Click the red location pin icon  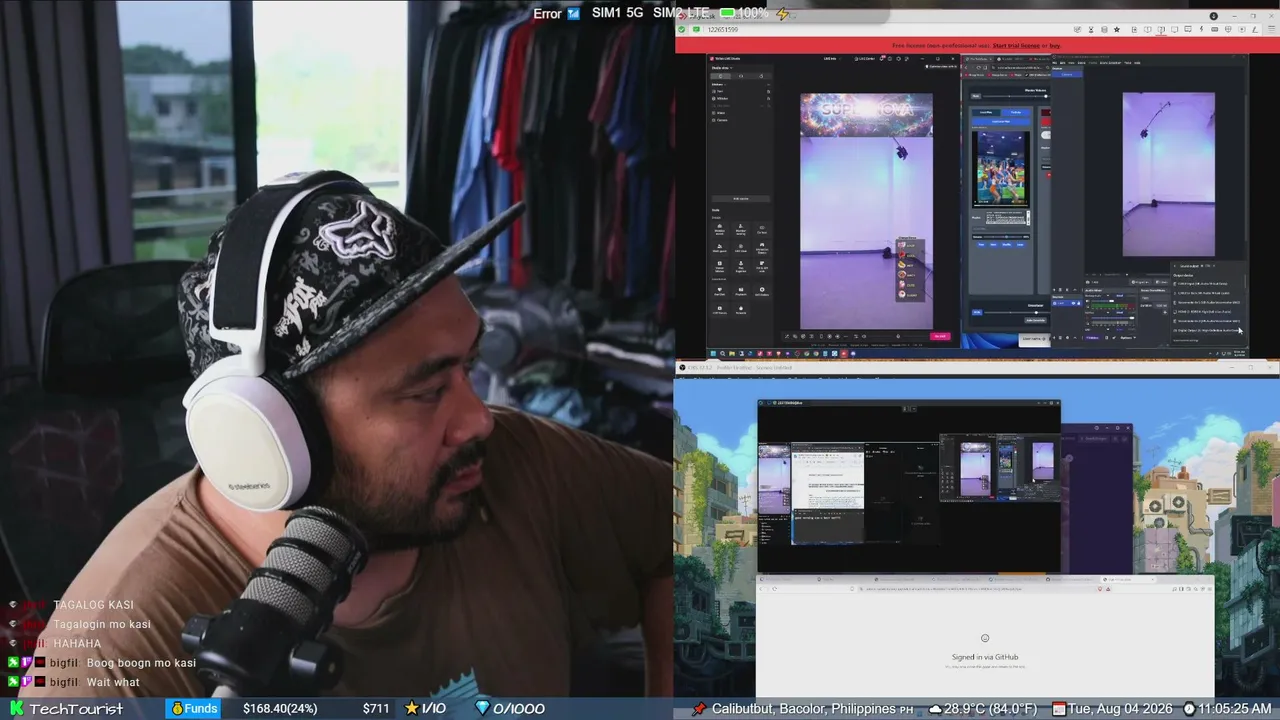click(699, 709)
